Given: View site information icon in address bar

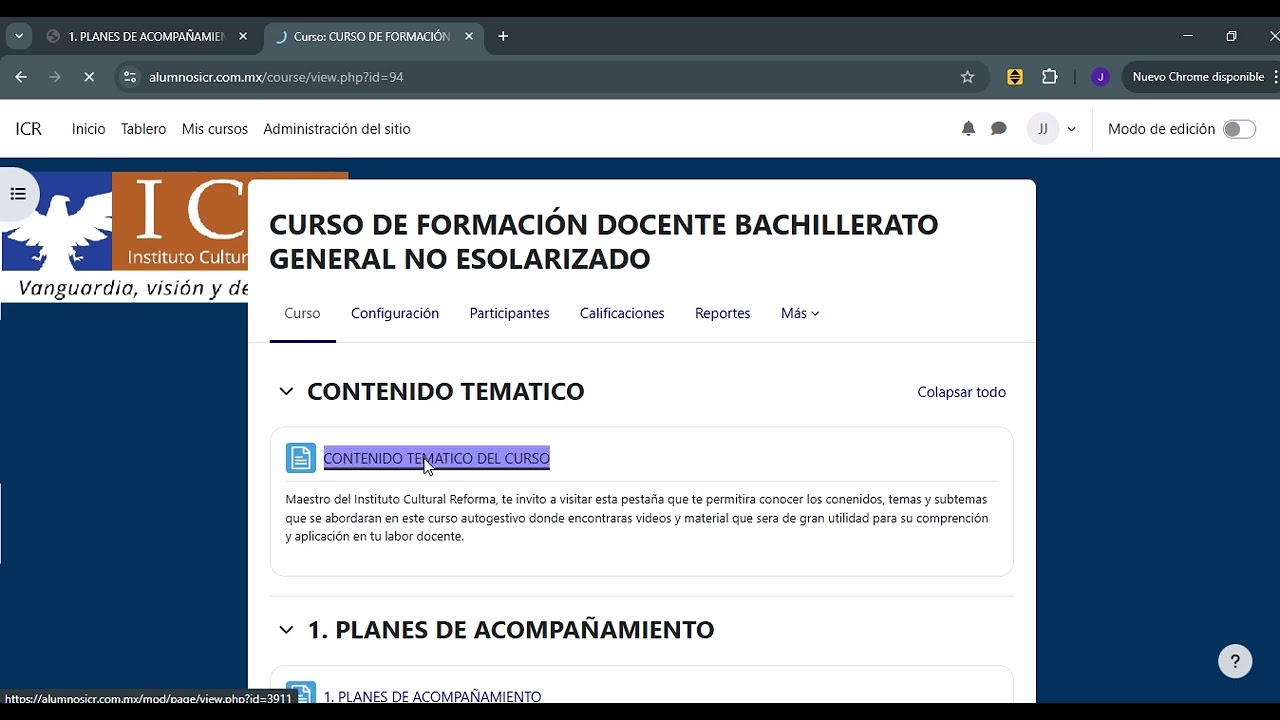Looking at the screenshot, I should coord(129,77).
